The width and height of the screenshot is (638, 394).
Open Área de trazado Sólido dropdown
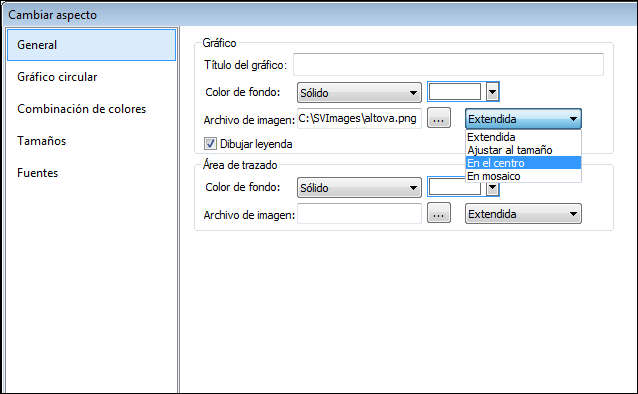pos(359,188)
